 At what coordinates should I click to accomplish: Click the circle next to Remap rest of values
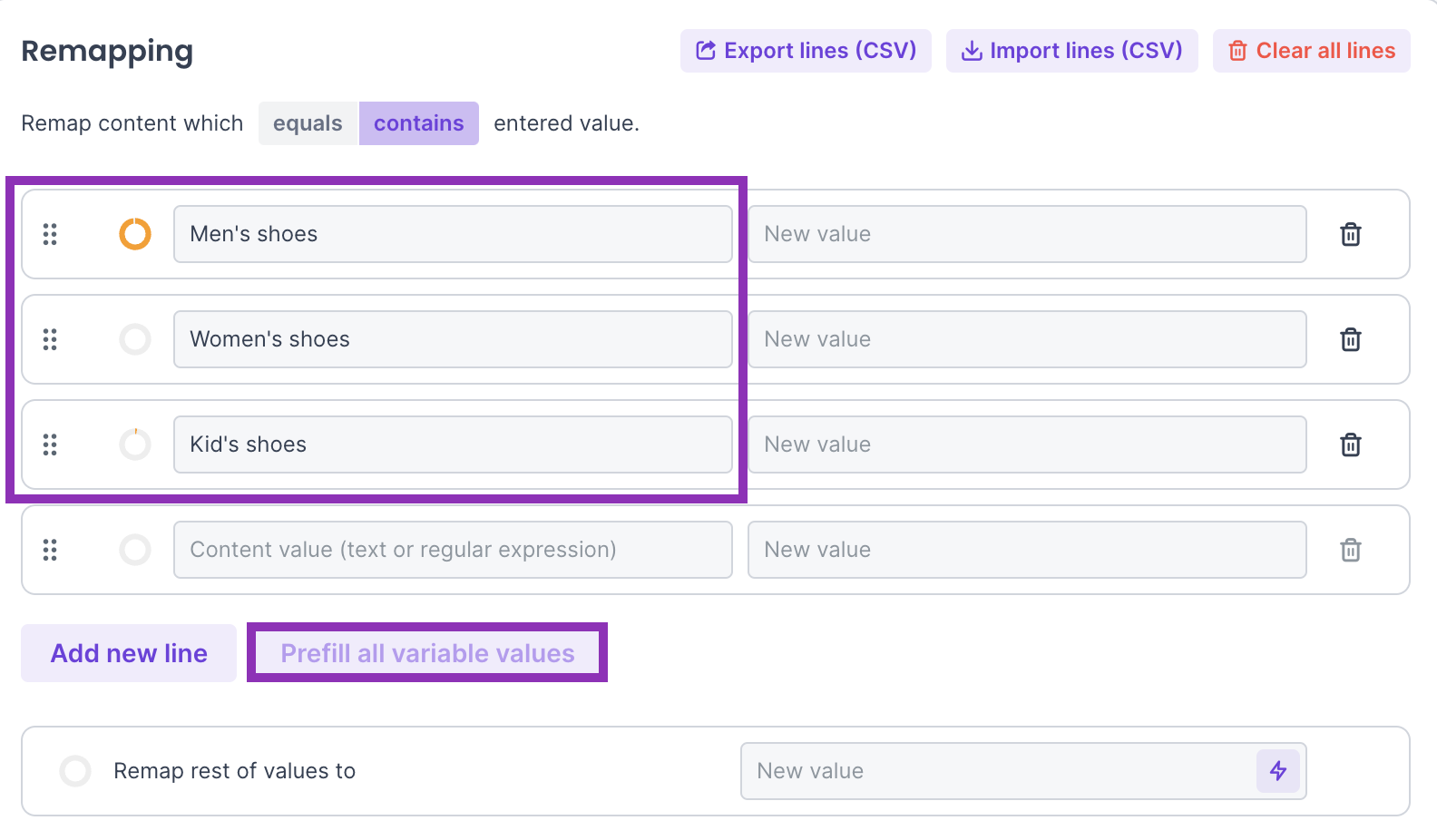[x=75, y=771]
